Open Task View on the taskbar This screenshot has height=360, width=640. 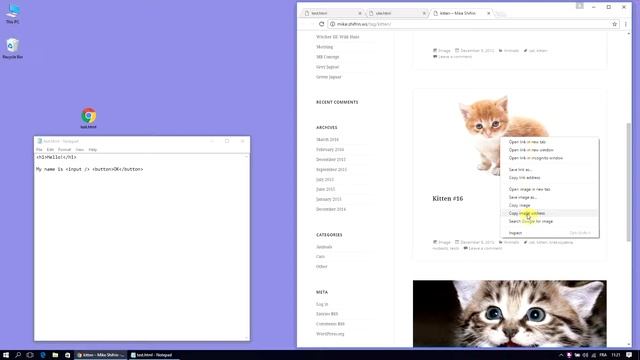pyautogui.click(x=30, y=355)
